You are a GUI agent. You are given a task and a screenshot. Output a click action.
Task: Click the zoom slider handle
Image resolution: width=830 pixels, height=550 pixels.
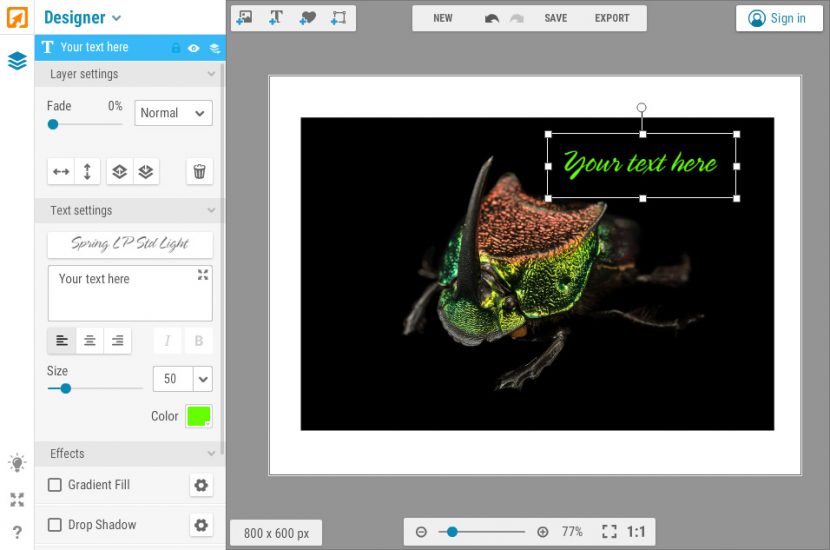click(x=452, y=532)
